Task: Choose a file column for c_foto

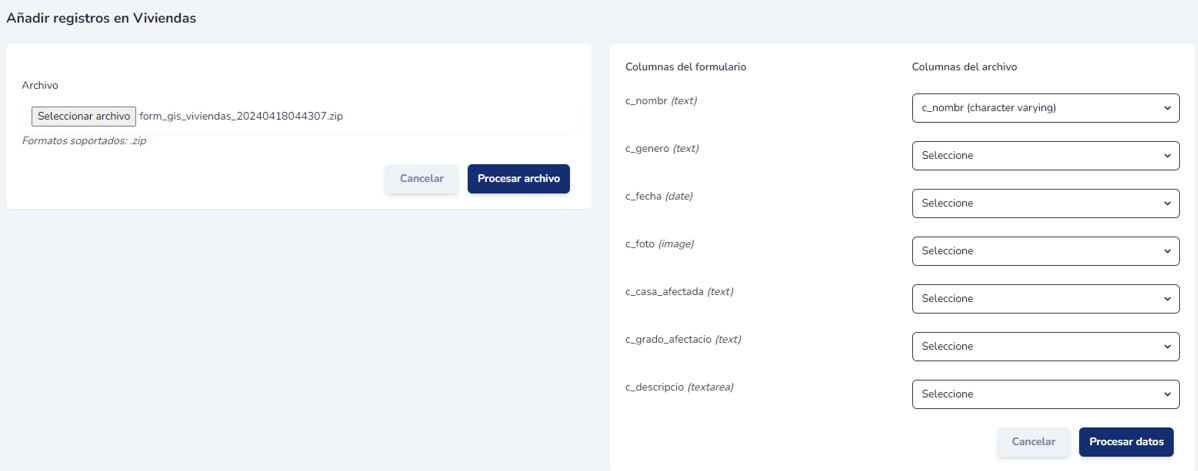Action: [x=1045, y=251]
